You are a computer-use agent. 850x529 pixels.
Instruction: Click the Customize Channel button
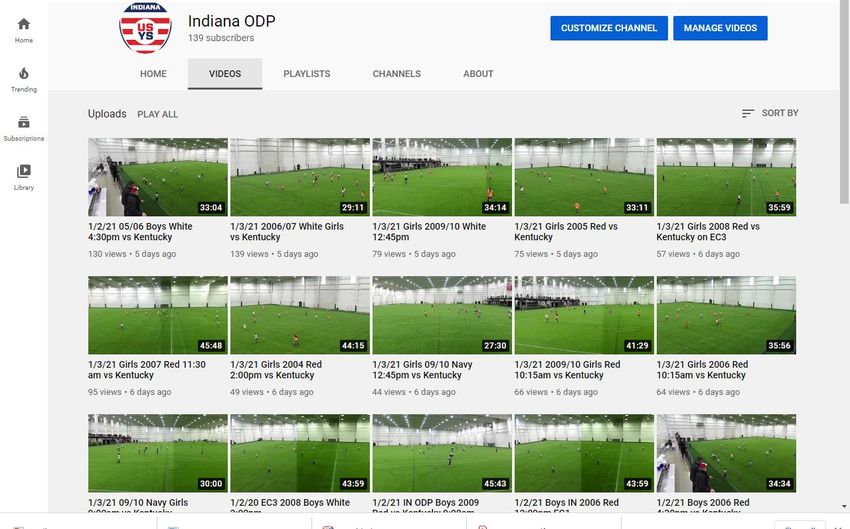tap(608, 28)
